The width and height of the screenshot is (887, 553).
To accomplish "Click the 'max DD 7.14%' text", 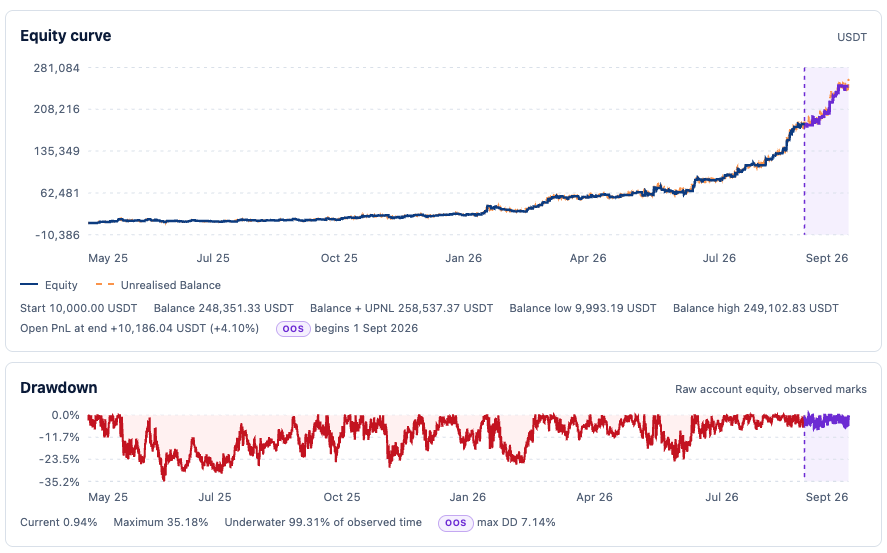I will pyautogui.click(x=516, y=522).
